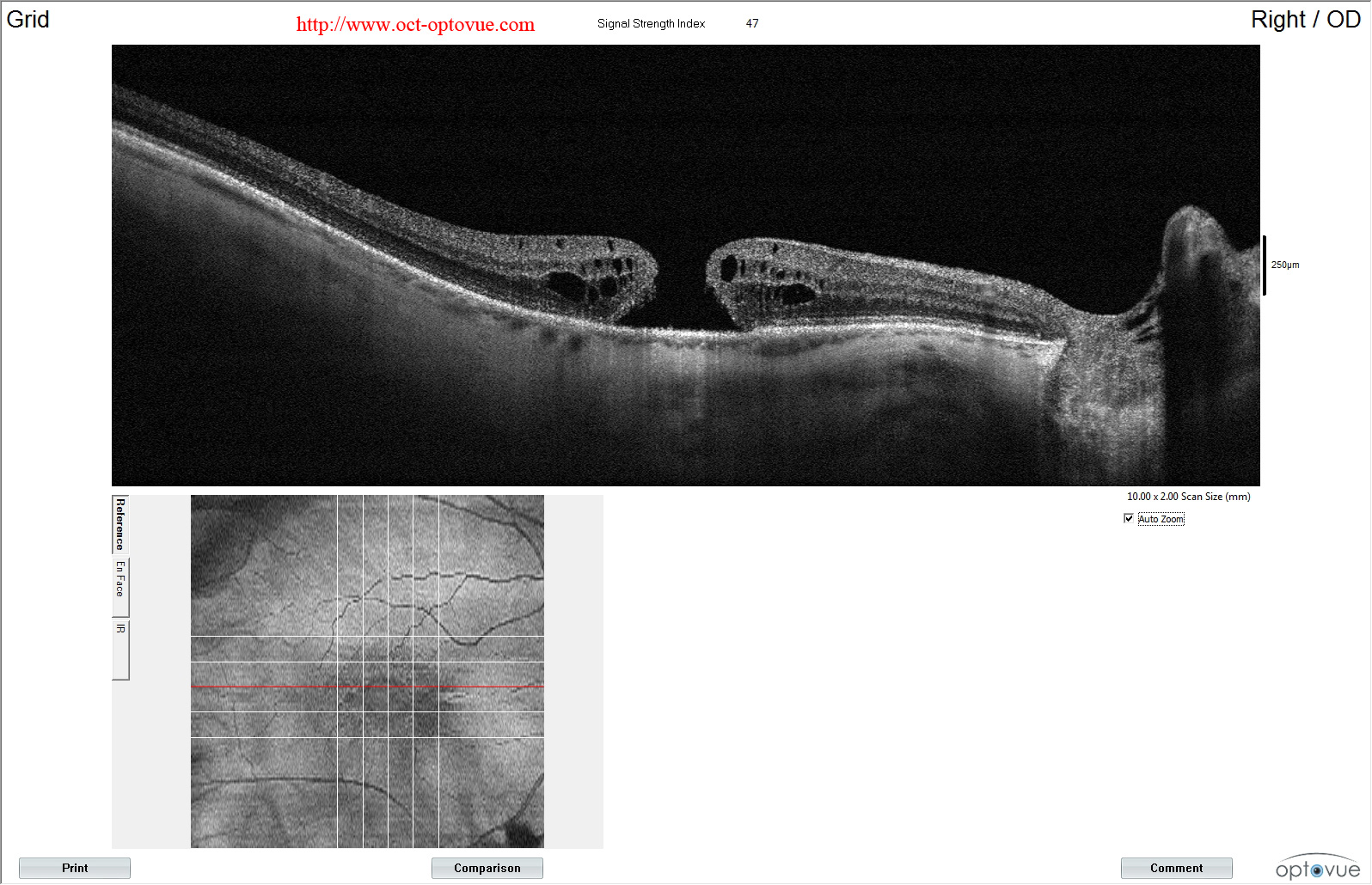Screen dimensions: 1372x885
Task: Click the Signal Strength Index value 47
Action: tap(752, 23)
